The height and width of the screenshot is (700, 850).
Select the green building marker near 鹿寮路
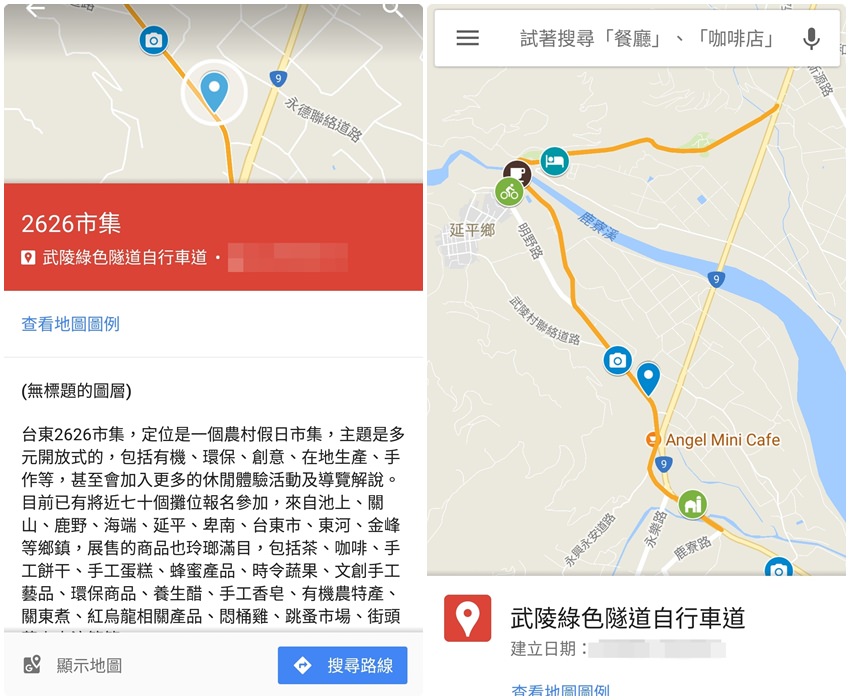(x=692, y=504)
